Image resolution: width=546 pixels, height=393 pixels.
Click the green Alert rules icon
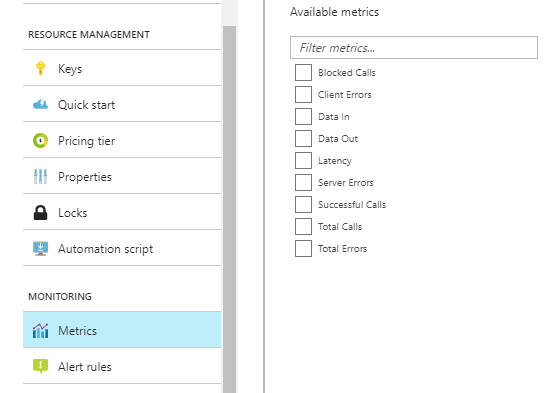point(40,366)
